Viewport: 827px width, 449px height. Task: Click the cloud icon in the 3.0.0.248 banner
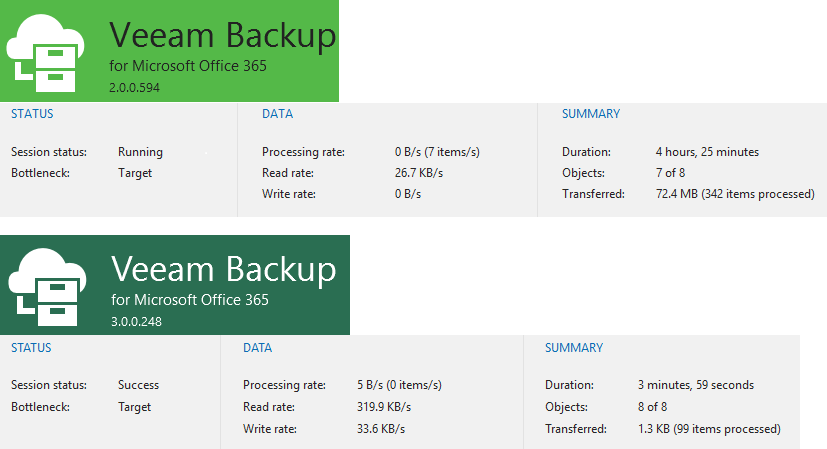(47, 287)
